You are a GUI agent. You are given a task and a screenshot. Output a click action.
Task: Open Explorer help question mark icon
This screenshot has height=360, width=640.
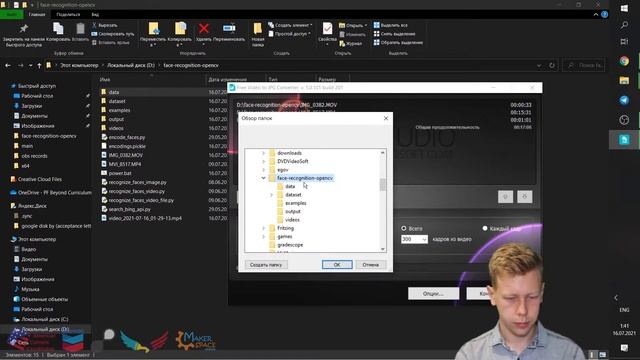pyautogui.click(x=604, y=14)
